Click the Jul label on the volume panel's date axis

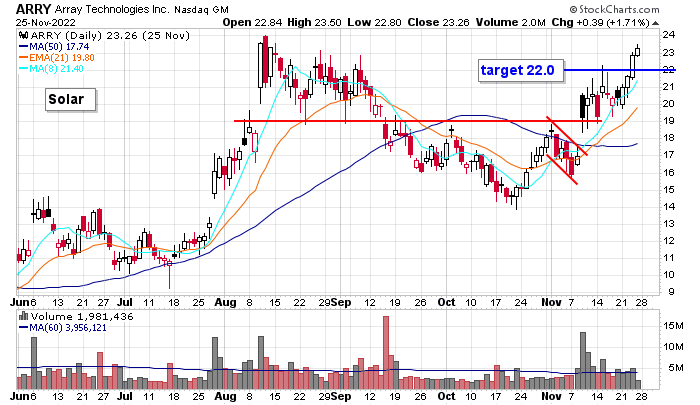tap(125, 396)
